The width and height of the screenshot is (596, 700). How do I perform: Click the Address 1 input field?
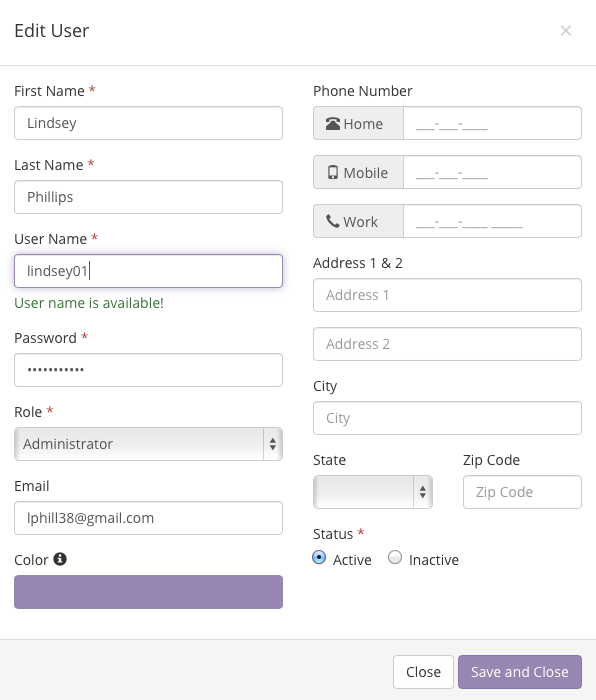pos(447,295)
